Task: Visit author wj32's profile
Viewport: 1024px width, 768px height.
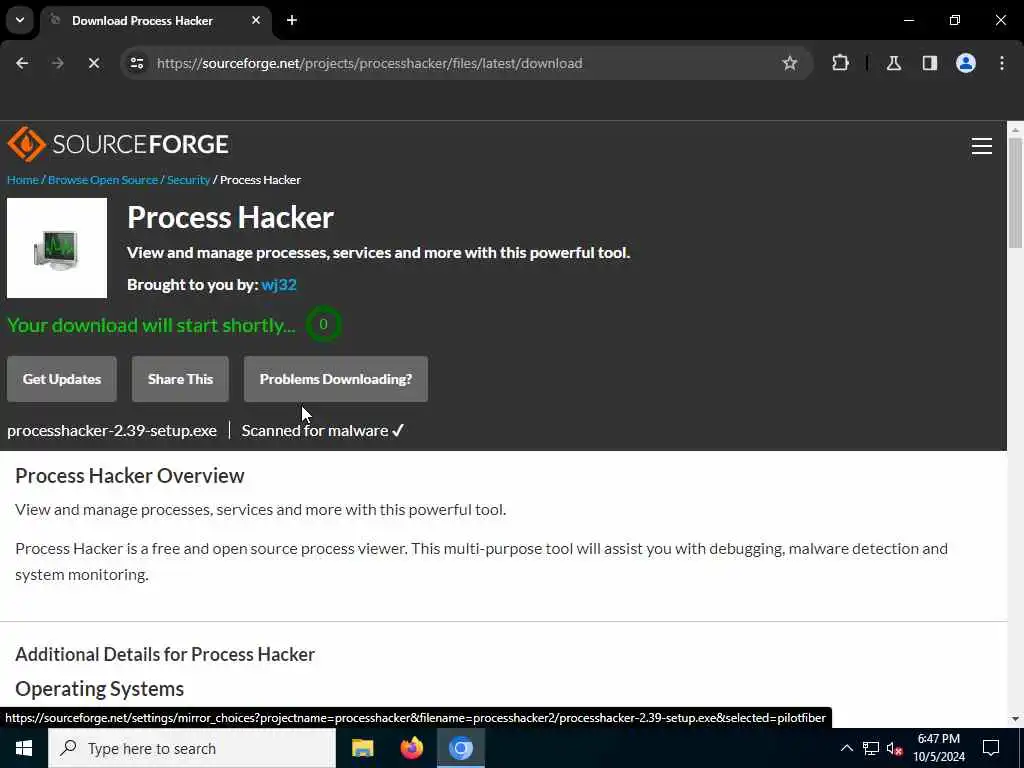Action: pyautogui.click(x=279, y=285)
